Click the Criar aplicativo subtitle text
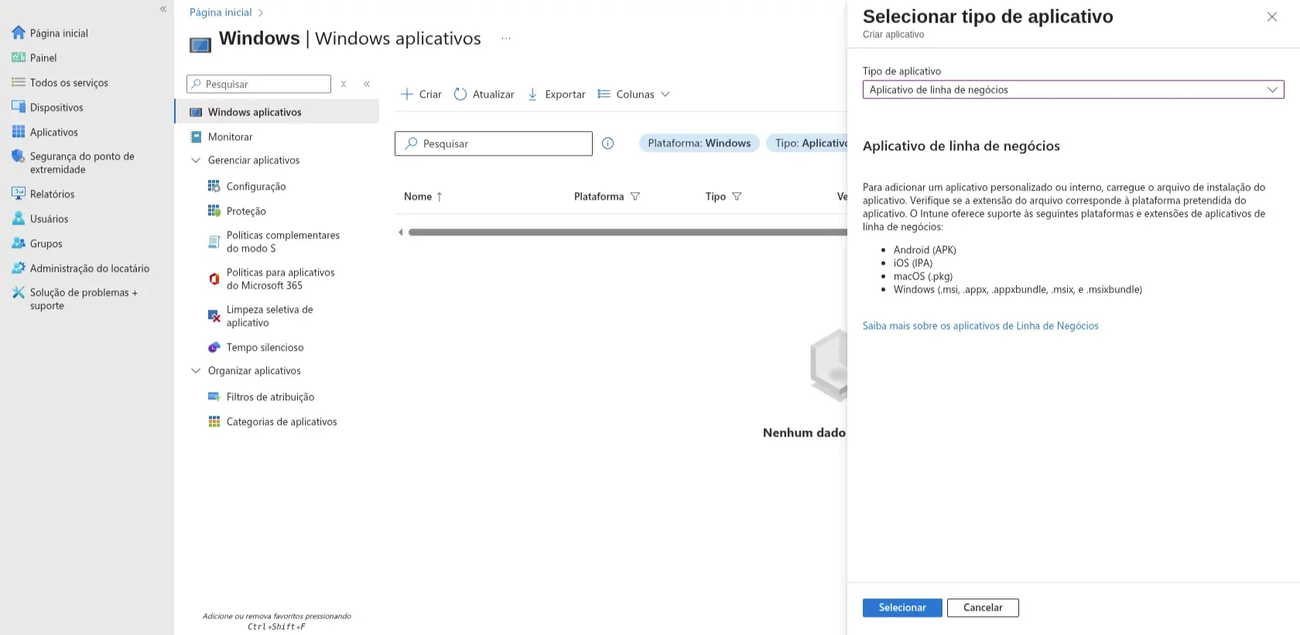The image size is (1300, 635). 893,35
